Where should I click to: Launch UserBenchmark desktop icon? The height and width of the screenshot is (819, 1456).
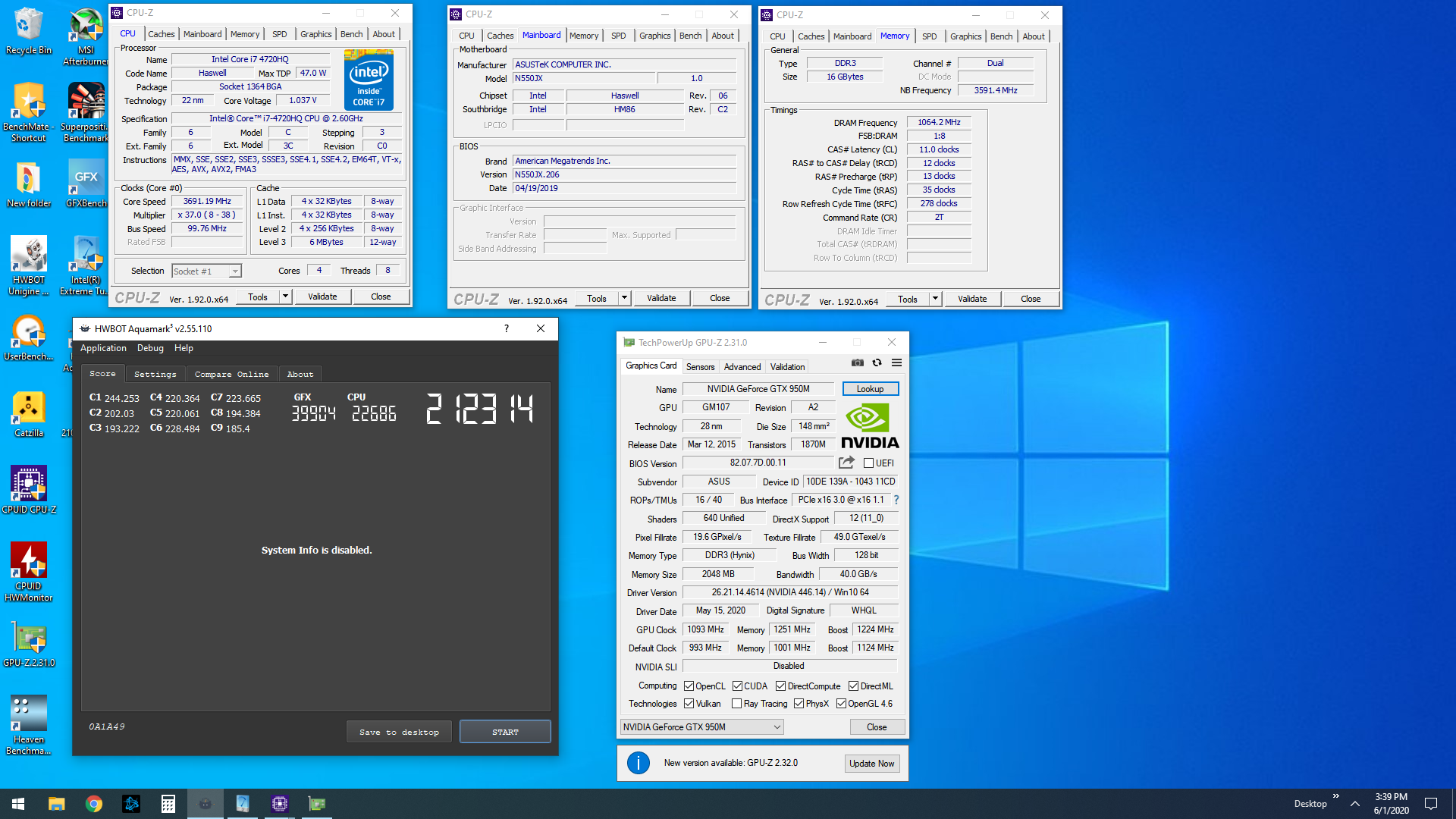pyautogui.click(x=29, y=338)
